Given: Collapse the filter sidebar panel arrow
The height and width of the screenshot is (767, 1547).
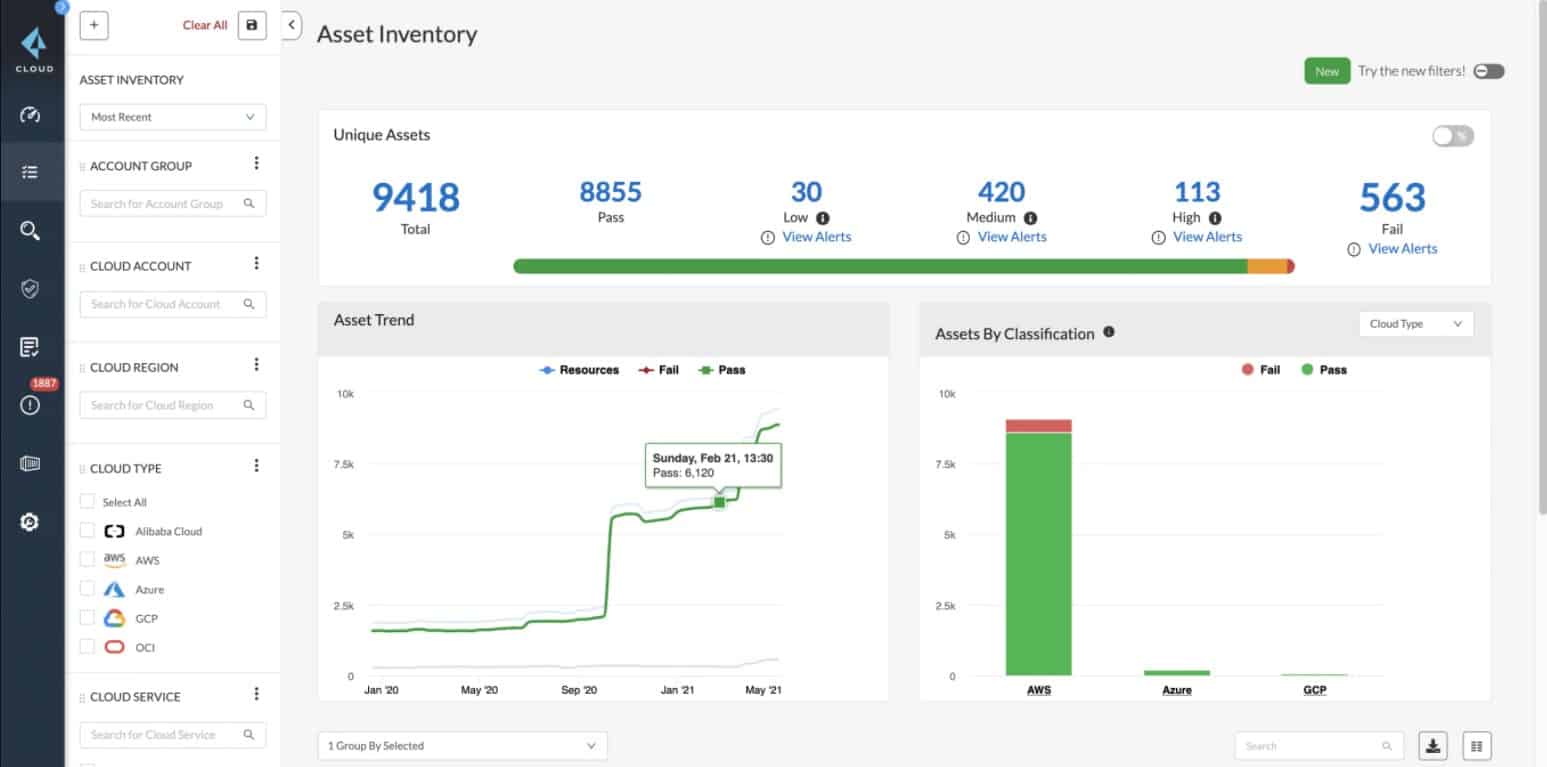Looking at the screenshot, I should tap(291, 25).
